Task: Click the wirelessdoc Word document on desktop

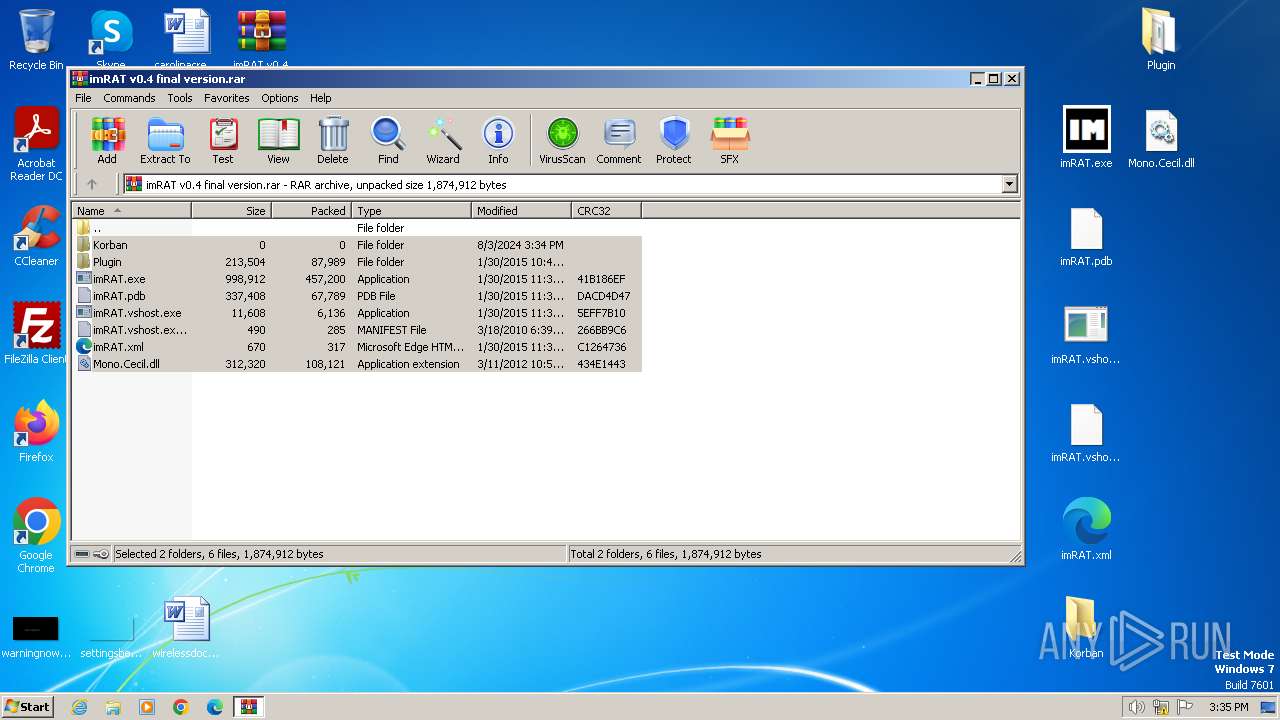Action: (186, 628)
